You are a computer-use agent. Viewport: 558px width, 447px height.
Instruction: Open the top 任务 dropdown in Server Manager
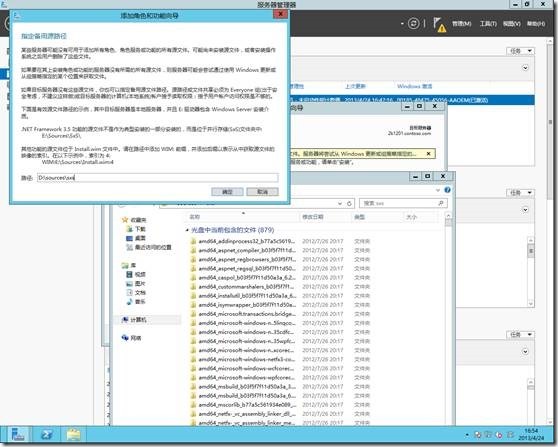pos(520,51)
